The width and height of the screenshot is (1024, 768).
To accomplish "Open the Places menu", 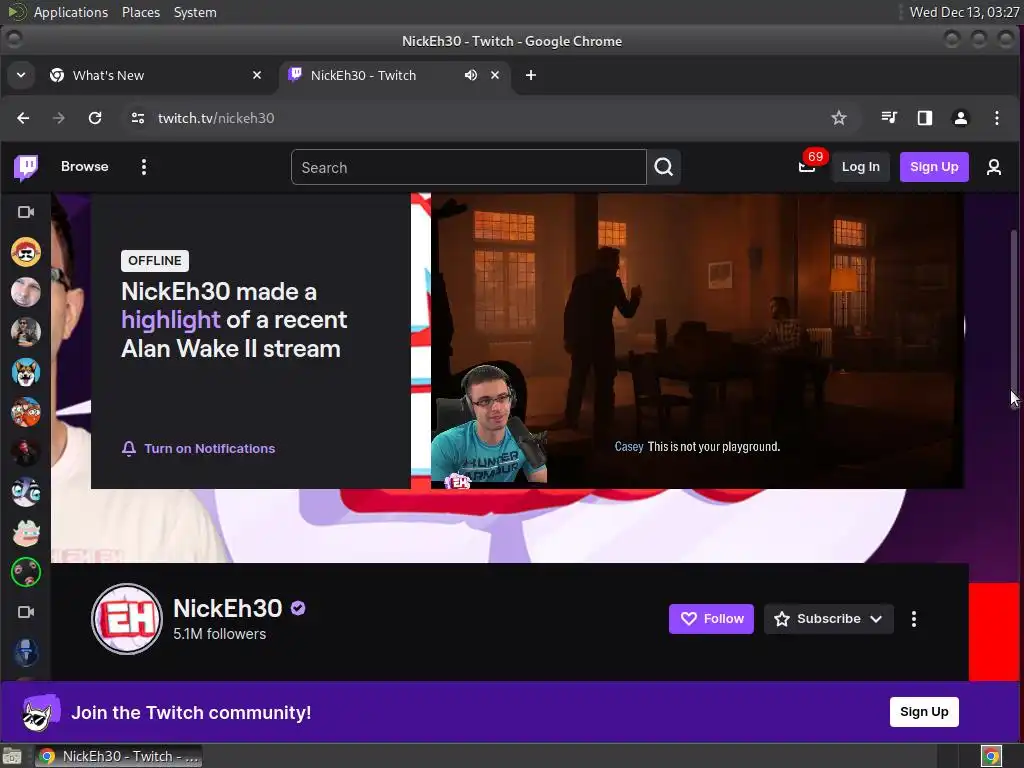I will (141, 12).
